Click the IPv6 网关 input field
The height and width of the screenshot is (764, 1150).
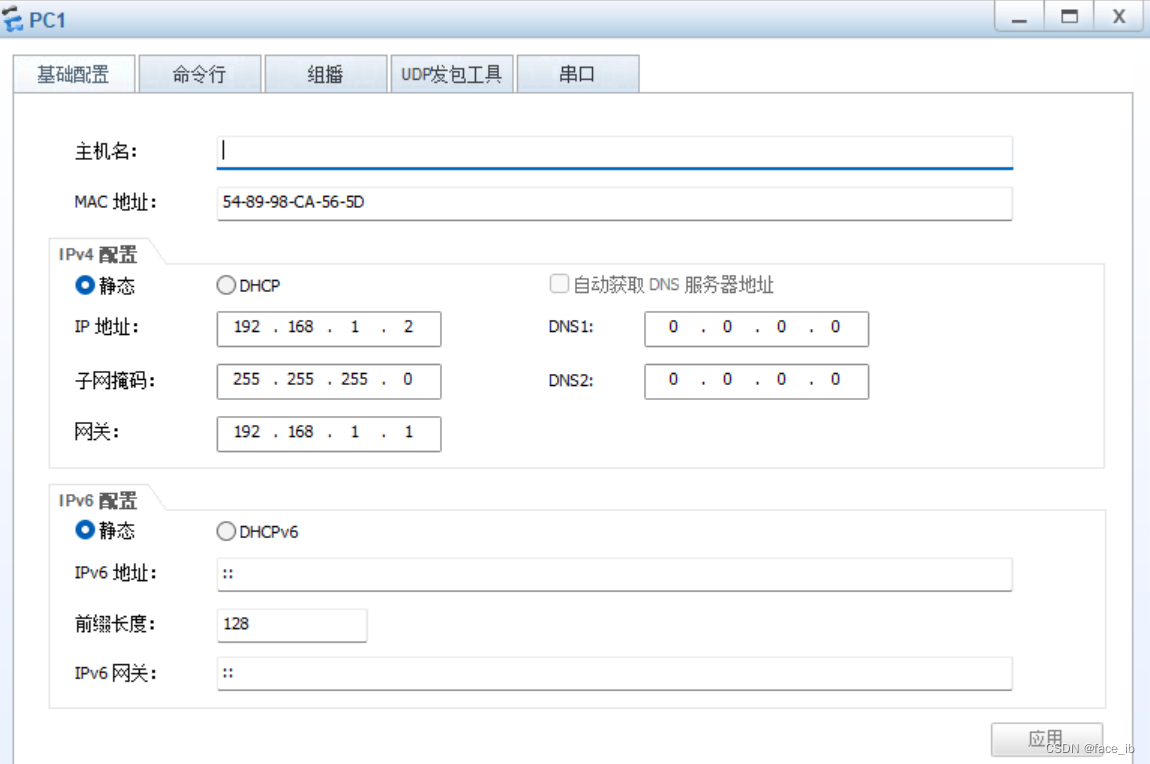coord(615,673)
